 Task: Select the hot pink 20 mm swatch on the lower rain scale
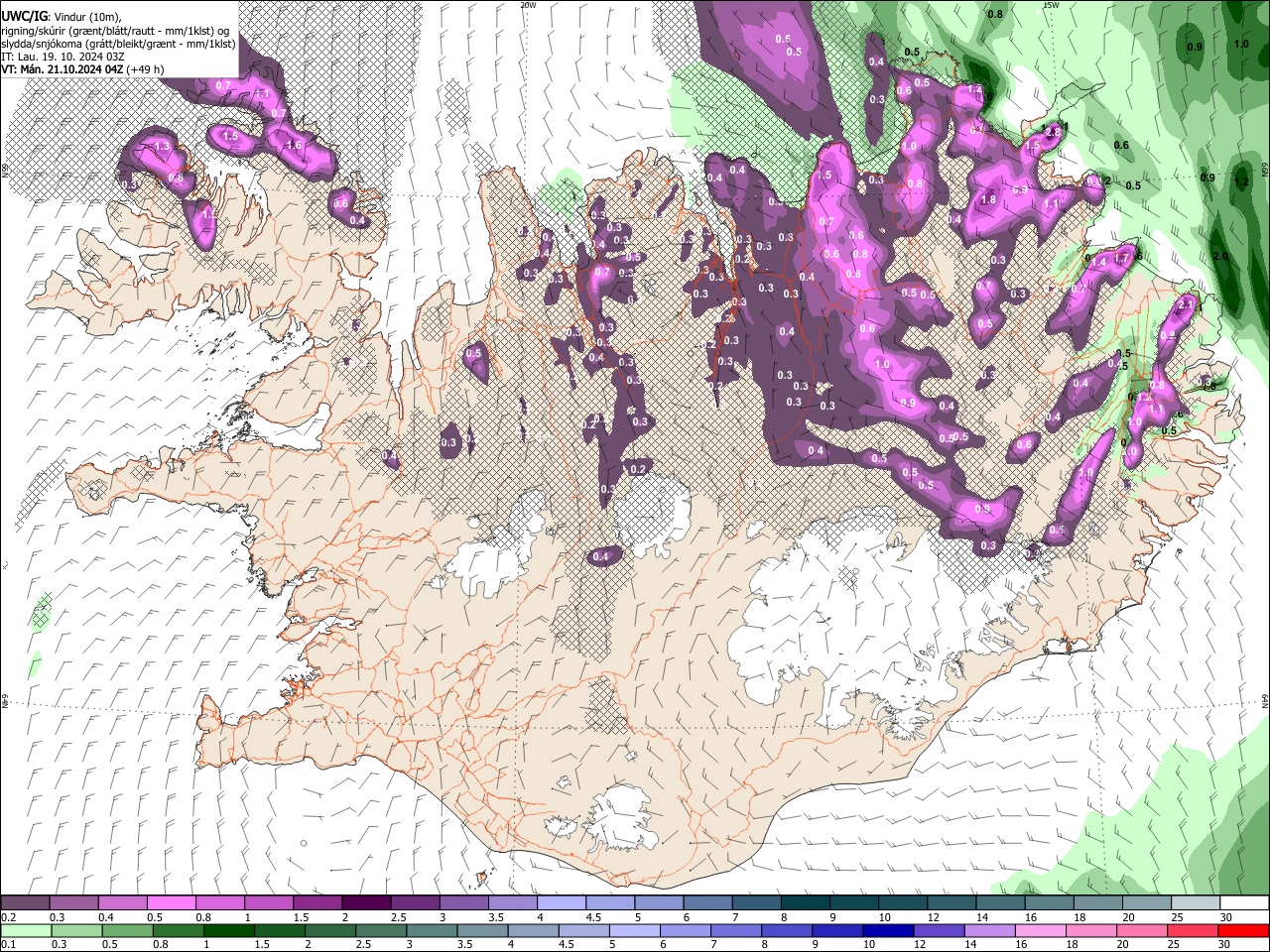pyautogui.click(x=1143, y=930)
